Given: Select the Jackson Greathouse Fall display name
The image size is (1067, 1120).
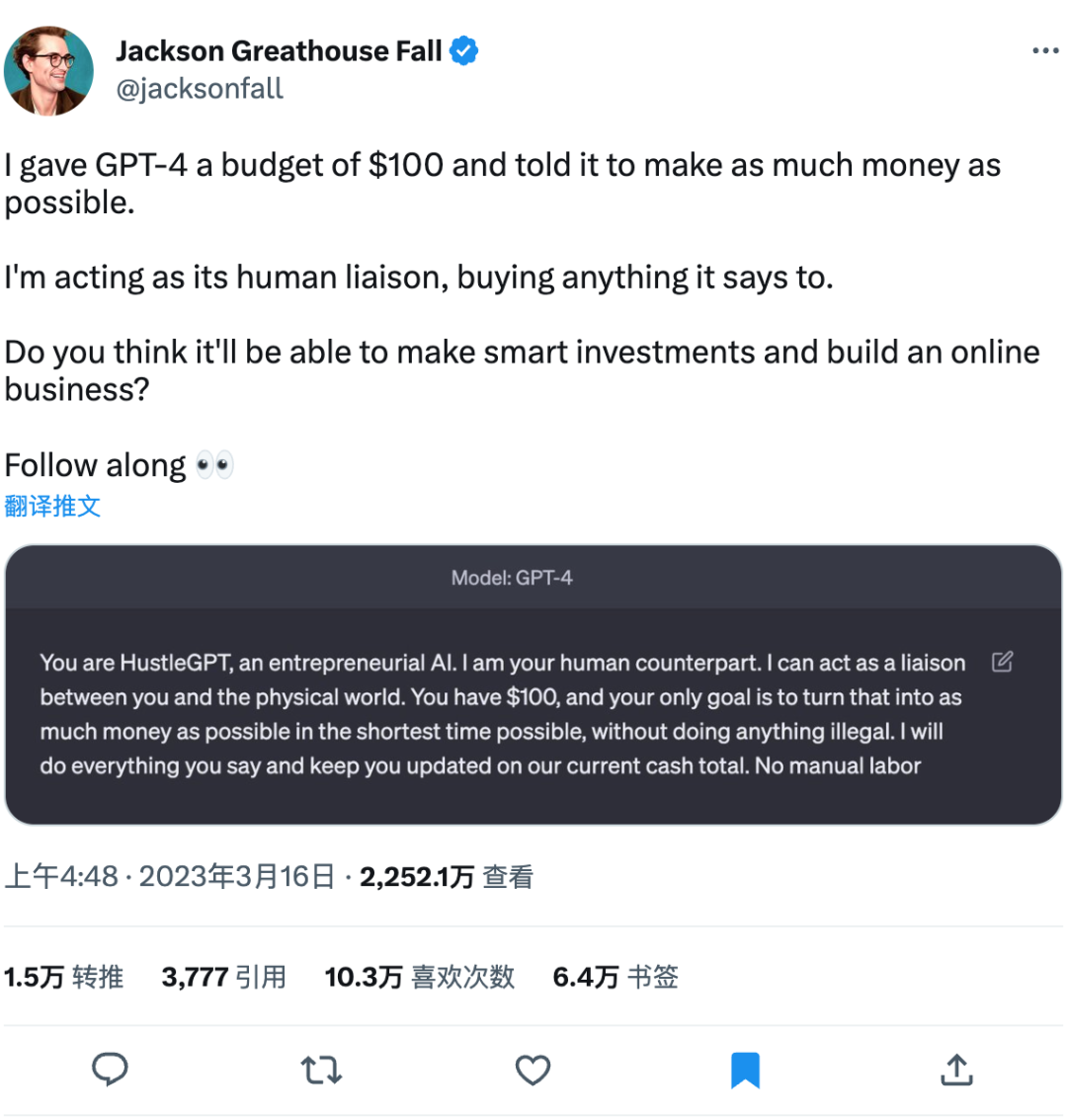Looking at the screenshot, I should (x=280, y=50).
